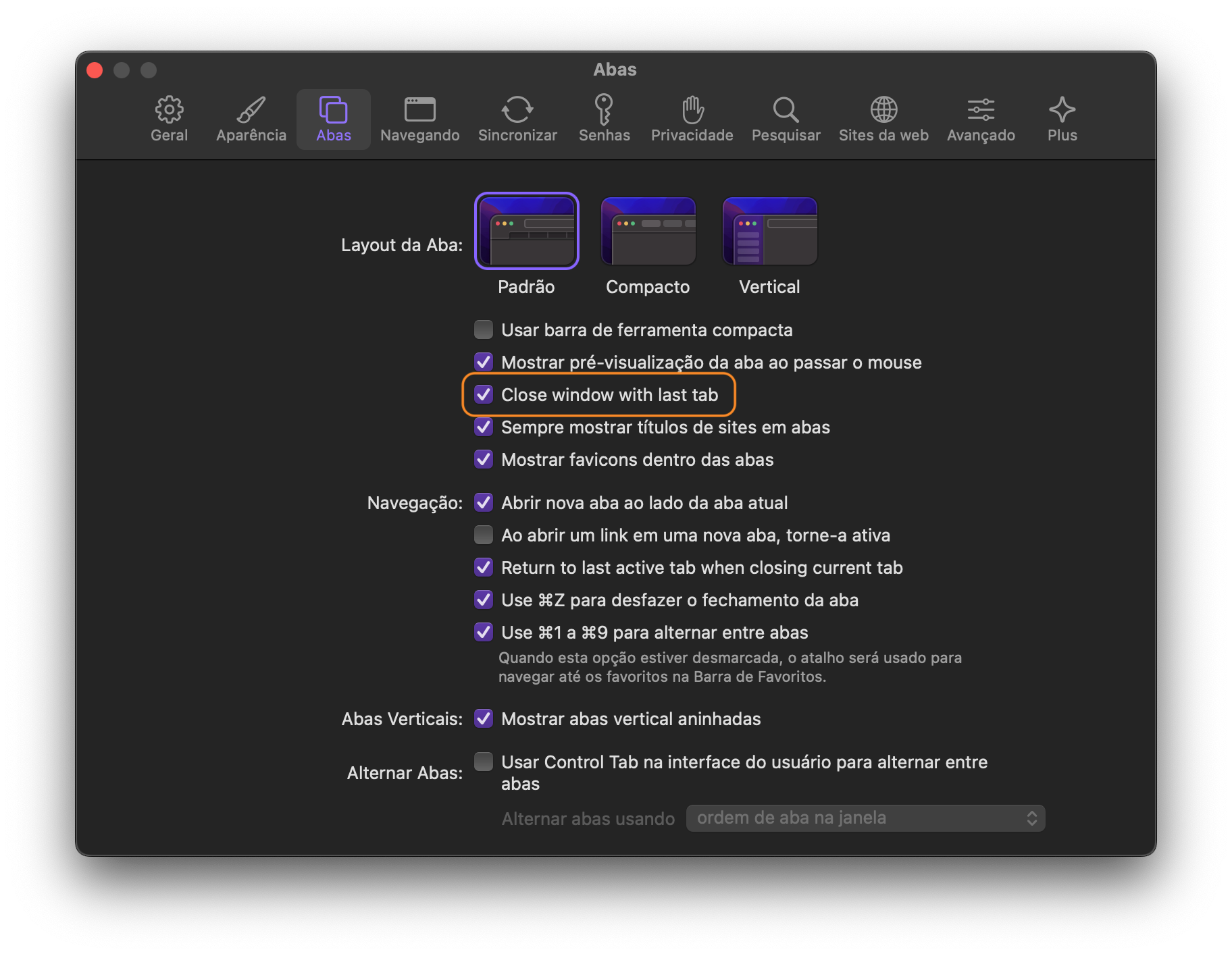Enable Usar Control Tab para alternar abas
The height and width of the screenshot is (956, 1232).
pos(484,762)
